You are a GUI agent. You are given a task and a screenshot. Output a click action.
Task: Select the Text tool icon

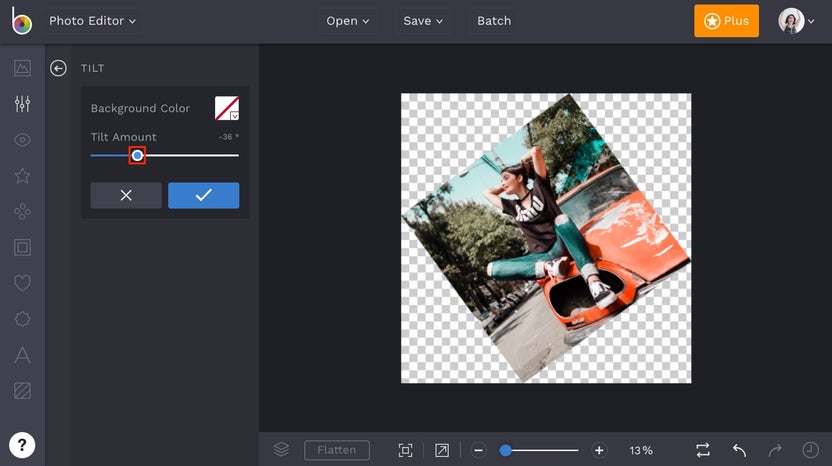tap(22, 355)
